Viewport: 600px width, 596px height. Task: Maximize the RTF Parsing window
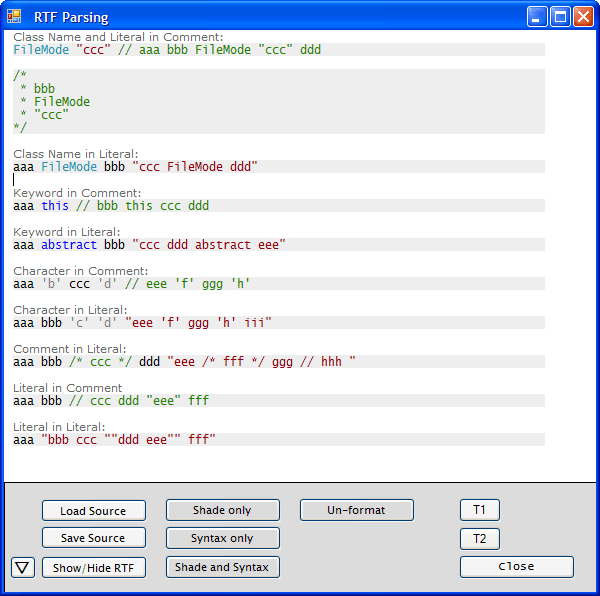coord(560,17)
